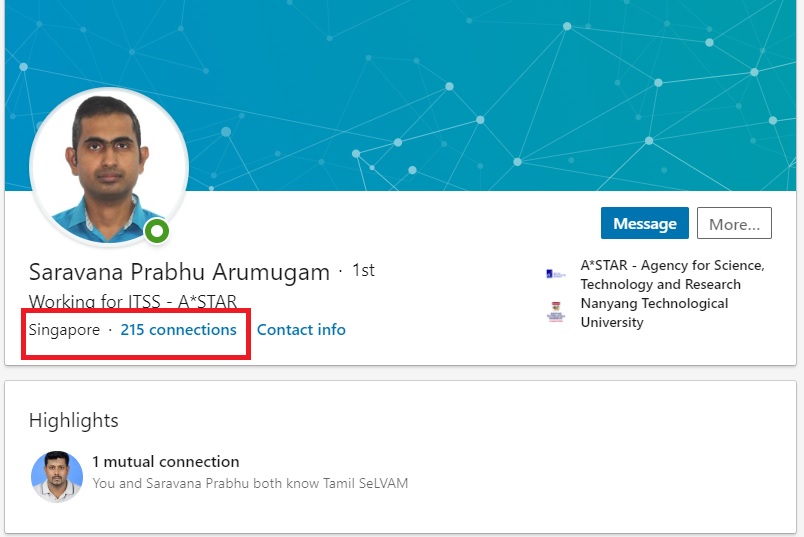Click the Highlights section heading
The width and height of the screenshot is (804, 537).
(74, 420)
